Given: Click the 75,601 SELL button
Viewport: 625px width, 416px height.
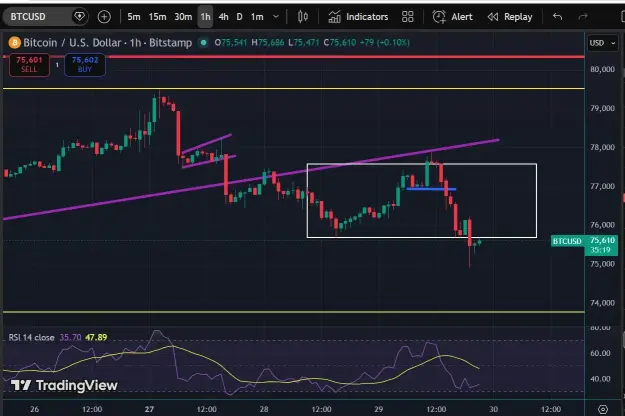Looking at the screenshot, I should pos(29,65).
